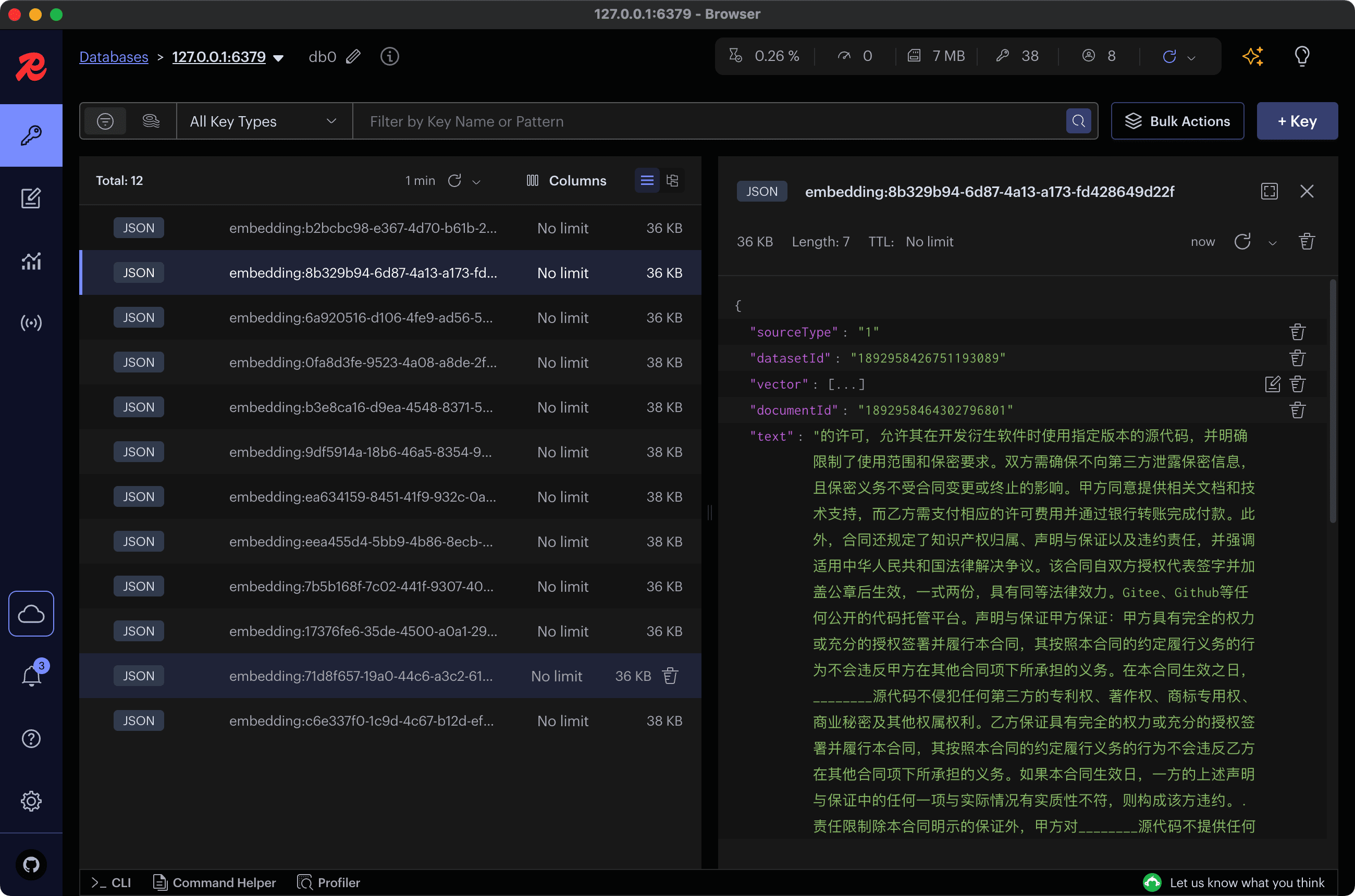The image size is (1355, 896).
Task: Refresh the key list
Action: pos(454,181)
